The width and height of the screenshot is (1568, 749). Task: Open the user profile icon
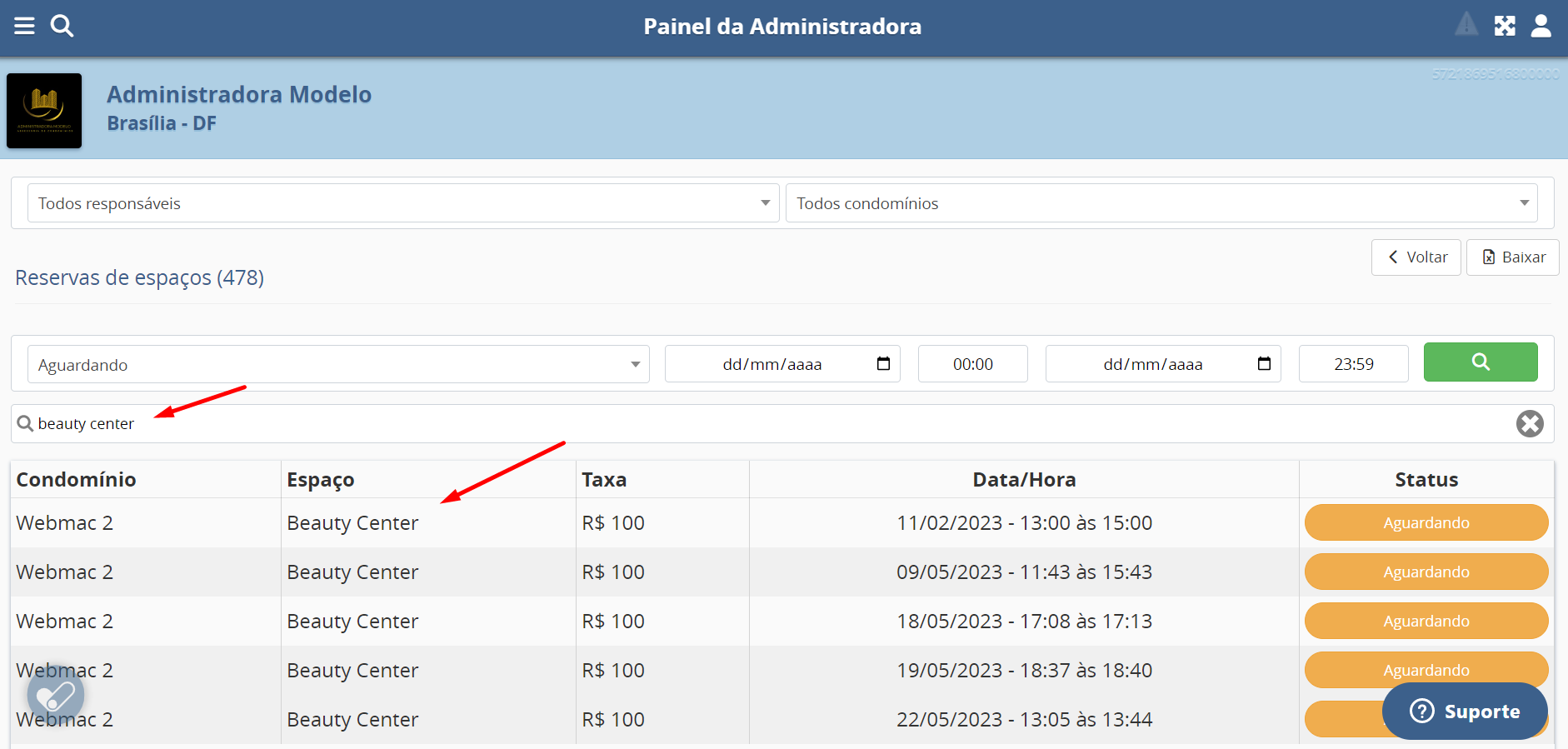coord(1541,26)
